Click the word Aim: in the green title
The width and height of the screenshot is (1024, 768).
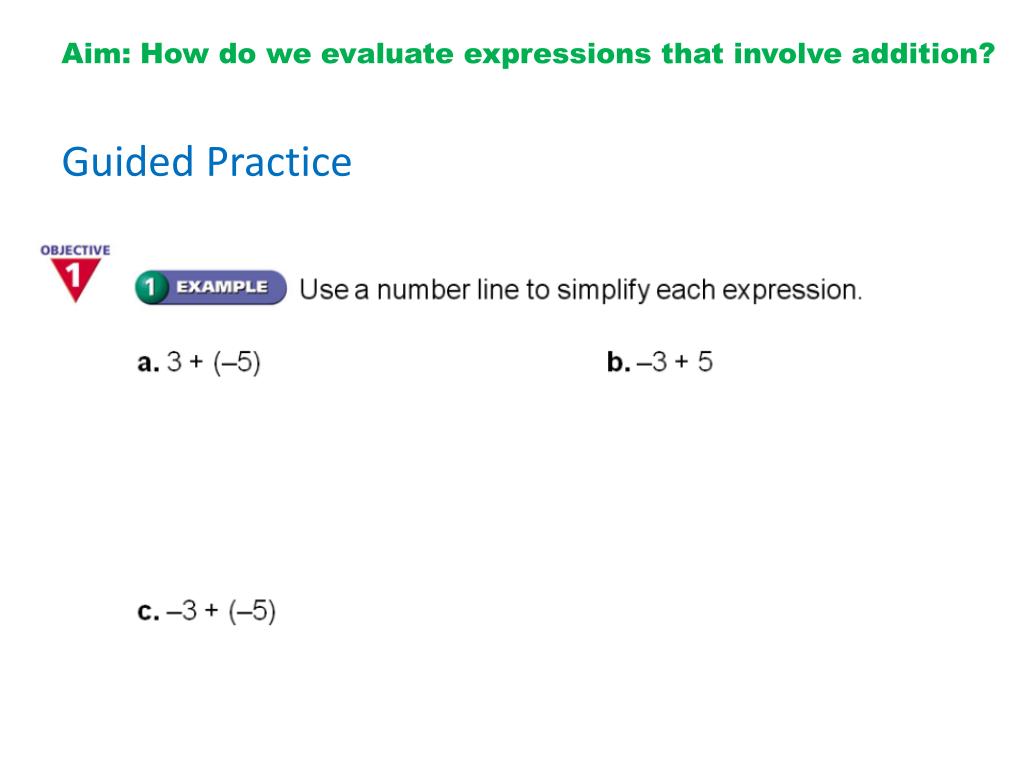(x=97, y=54)
